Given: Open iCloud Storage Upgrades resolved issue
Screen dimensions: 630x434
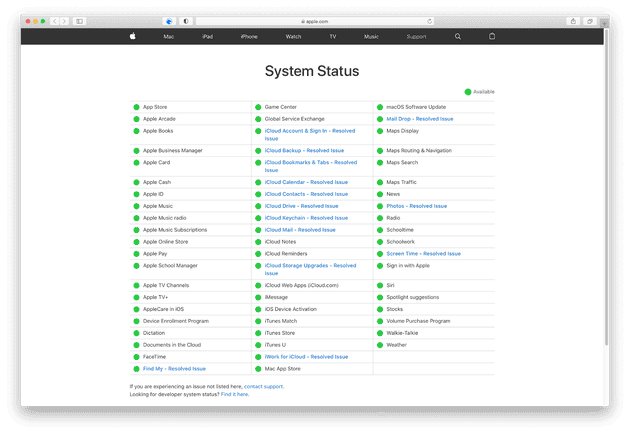Looking at the screenshot, I should tap(310, 270).
